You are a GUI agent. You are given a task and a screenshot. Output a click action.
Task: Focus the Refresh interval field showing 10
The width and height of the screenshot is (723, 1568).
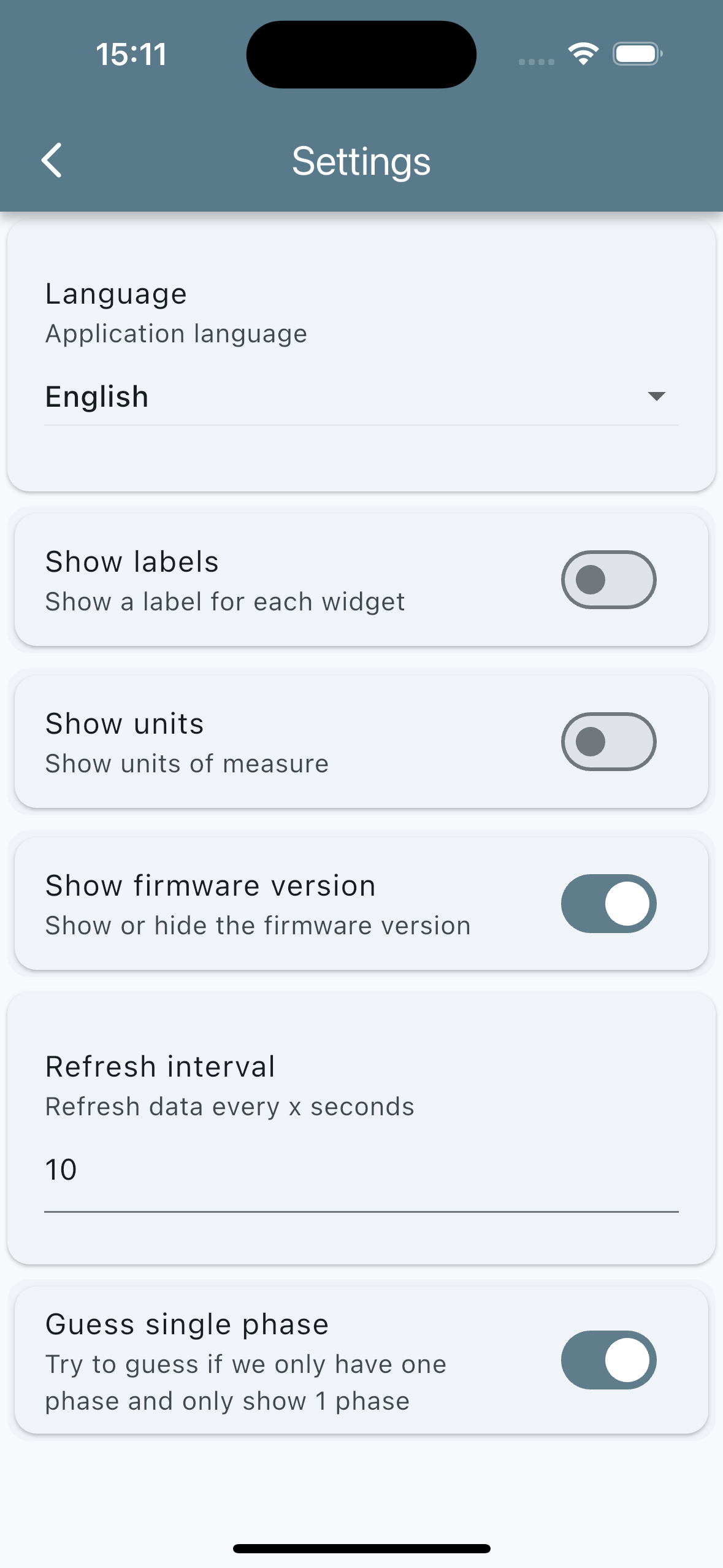point(361,1170)
